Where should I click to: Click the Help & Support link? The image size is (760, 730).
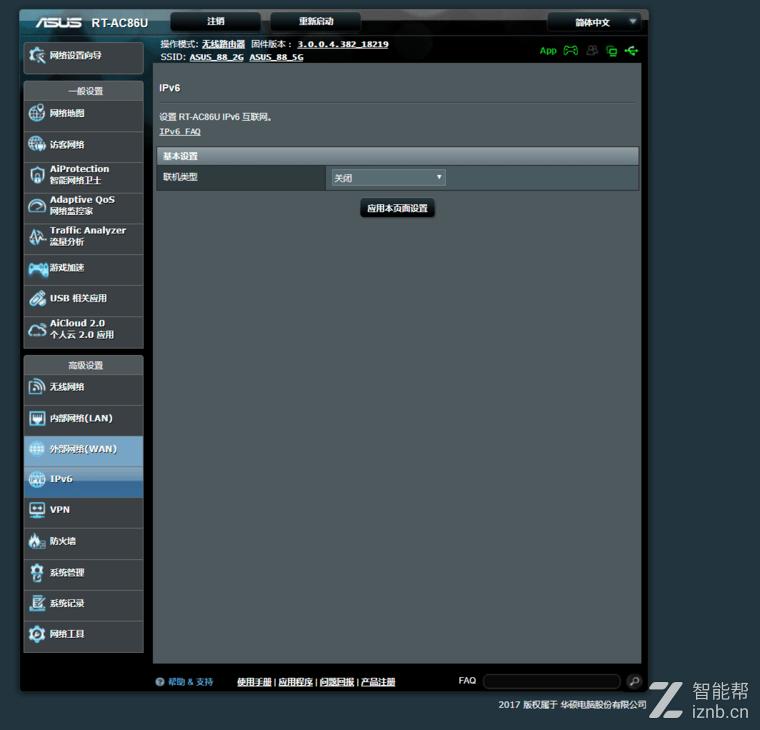pyautogui.click(x=190, y=682)
